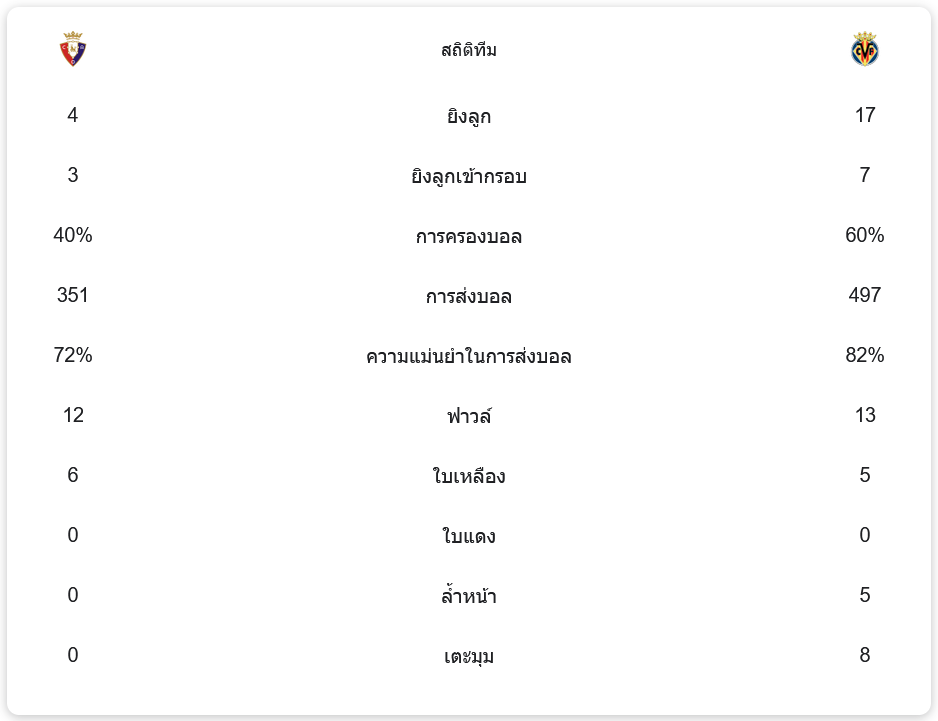Click Osasuna's 351 passes value

(73, 295)
